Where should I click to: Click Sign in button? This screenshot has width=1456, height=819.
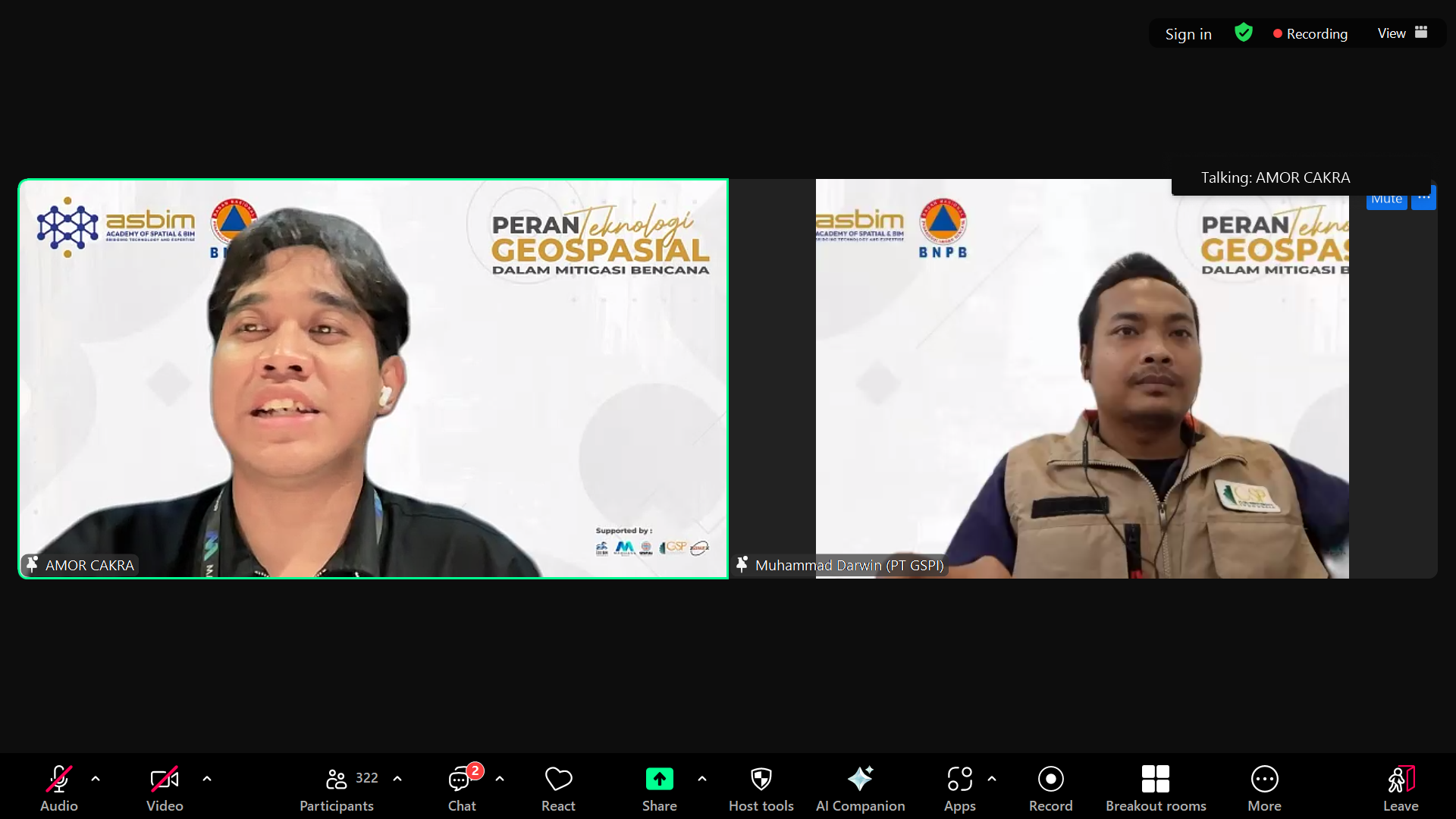click(1188, 34)
